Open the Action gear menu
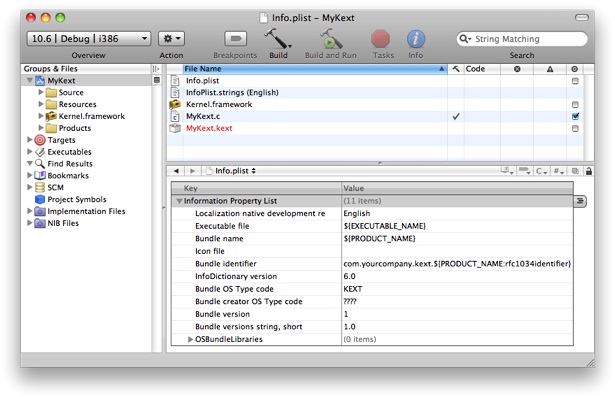This screenshot has height=398, width=615. pyautogui.click(x=171, y=38)
